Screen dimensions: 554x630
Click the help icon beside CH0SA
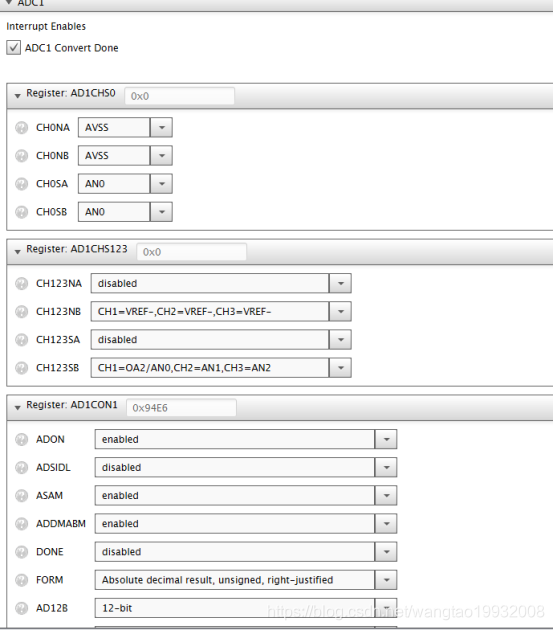pos(21,184)
